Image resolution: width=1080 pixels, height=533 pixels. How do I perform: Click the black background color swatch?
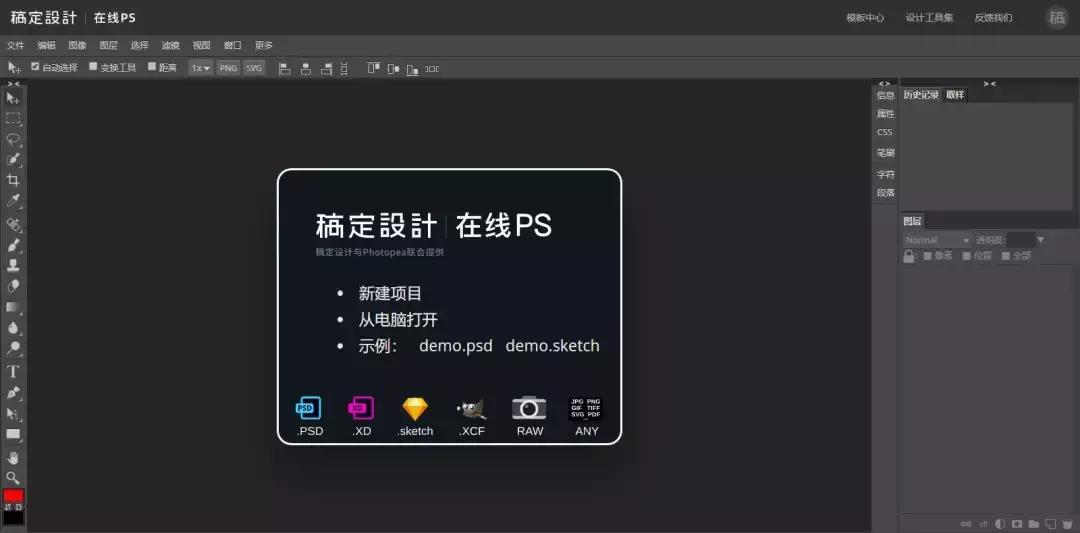[x=13, y=516]
